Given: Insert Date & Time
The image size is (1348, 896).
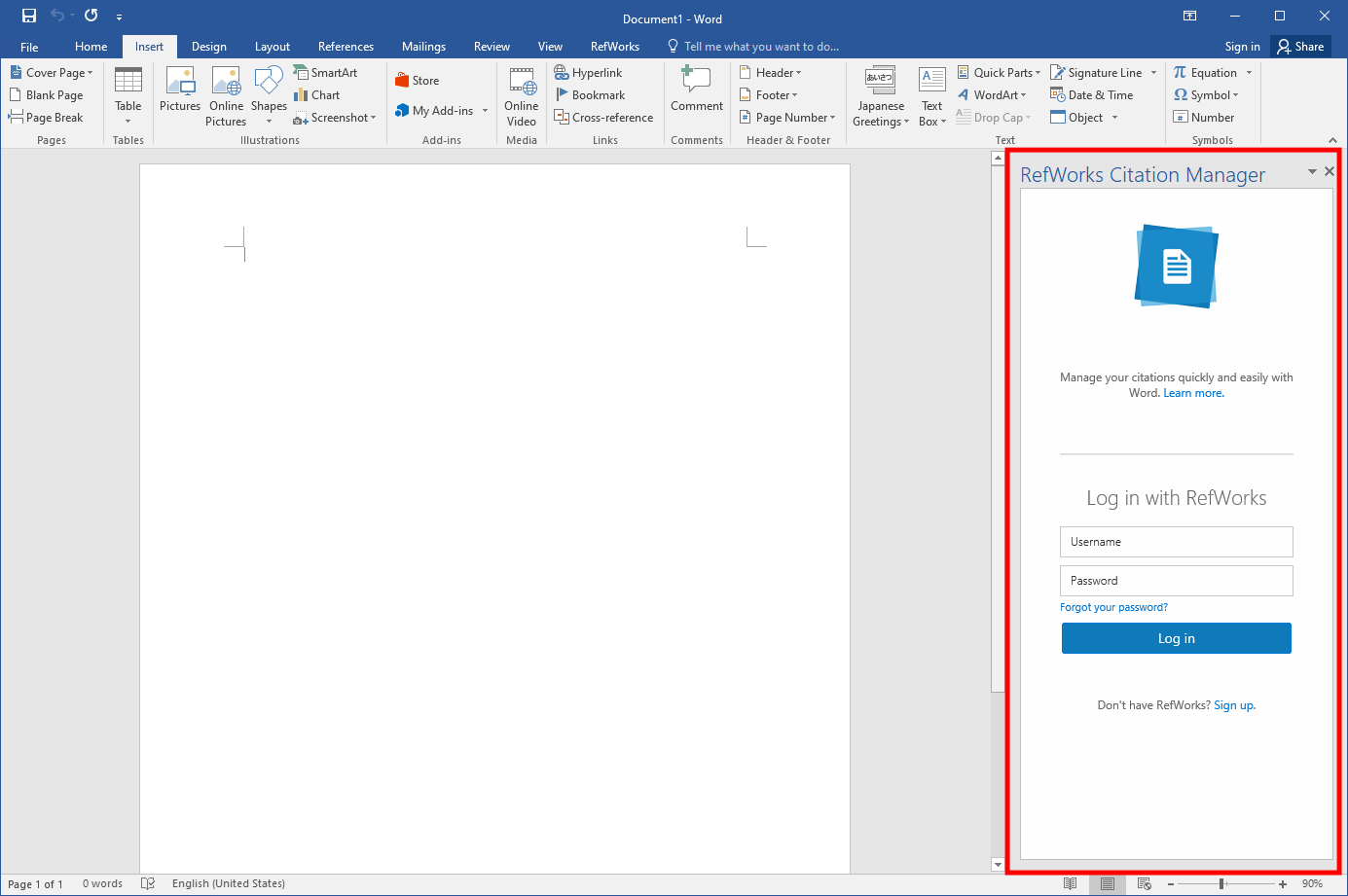Looking at the screenshot, I should (1091, 95).
